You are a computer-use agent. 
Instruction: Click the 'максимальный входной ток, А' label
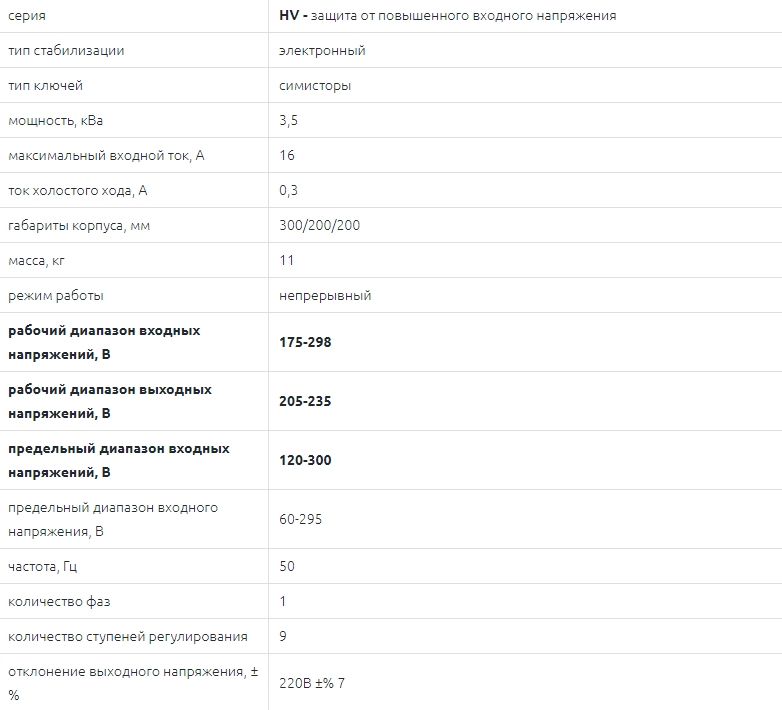(106, 156)
